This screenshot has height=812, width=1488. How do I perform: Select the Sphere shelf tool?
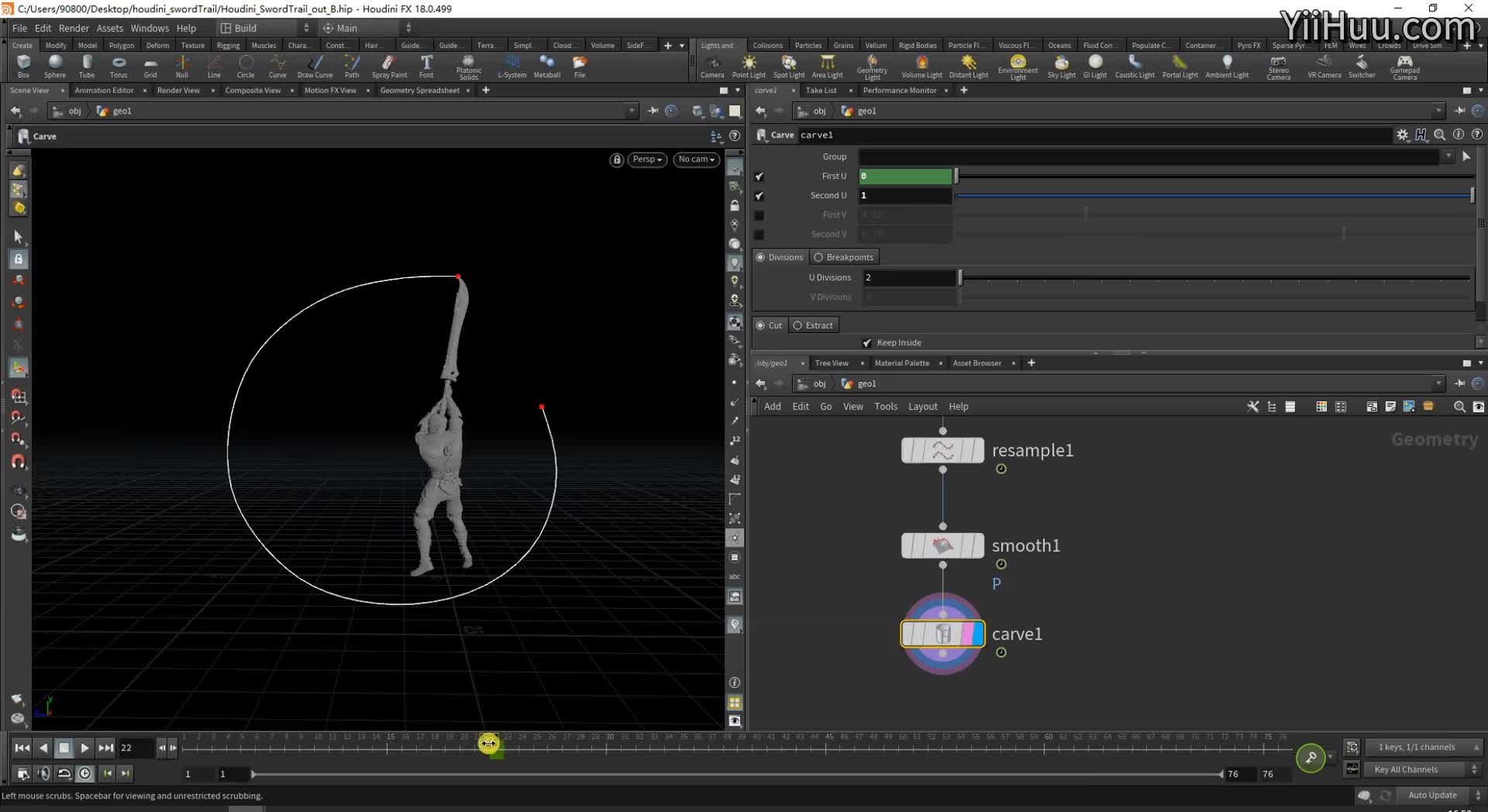tap(55, 66)
